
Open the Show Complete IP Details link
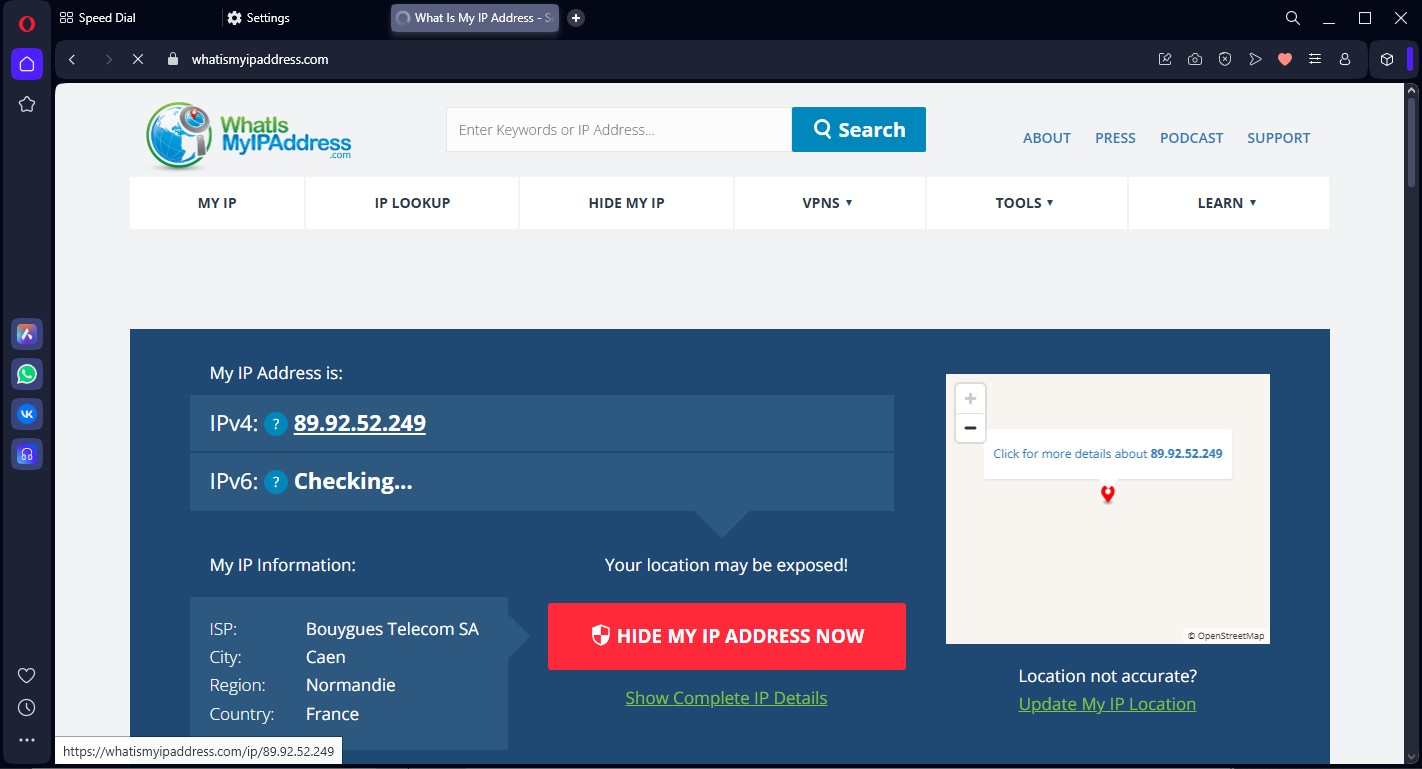[726, 698]
